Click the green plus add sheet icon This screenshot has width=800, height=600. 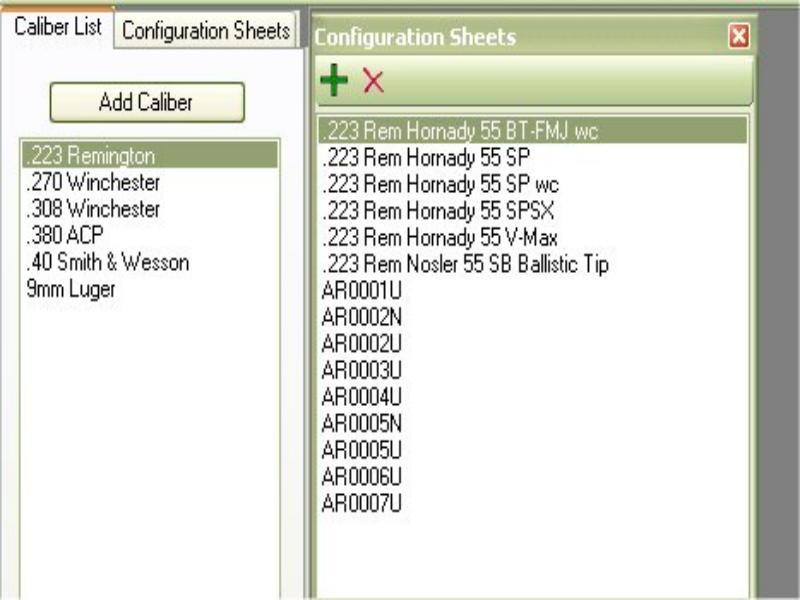[334, 80]
